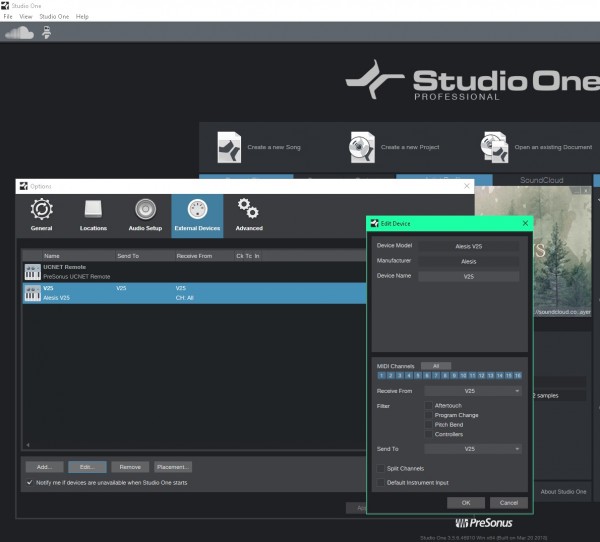Open the SoundCloud cloud icon in toolbar
Image resolution: width=600 pixels, height=542 pixels.
19,33
